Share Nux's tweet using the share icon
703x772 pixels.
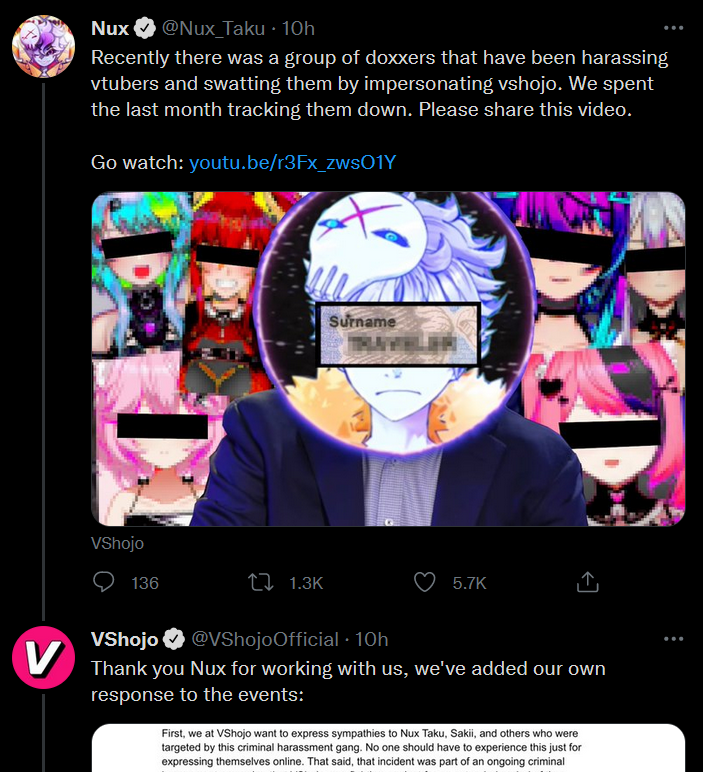pos(587,582)
